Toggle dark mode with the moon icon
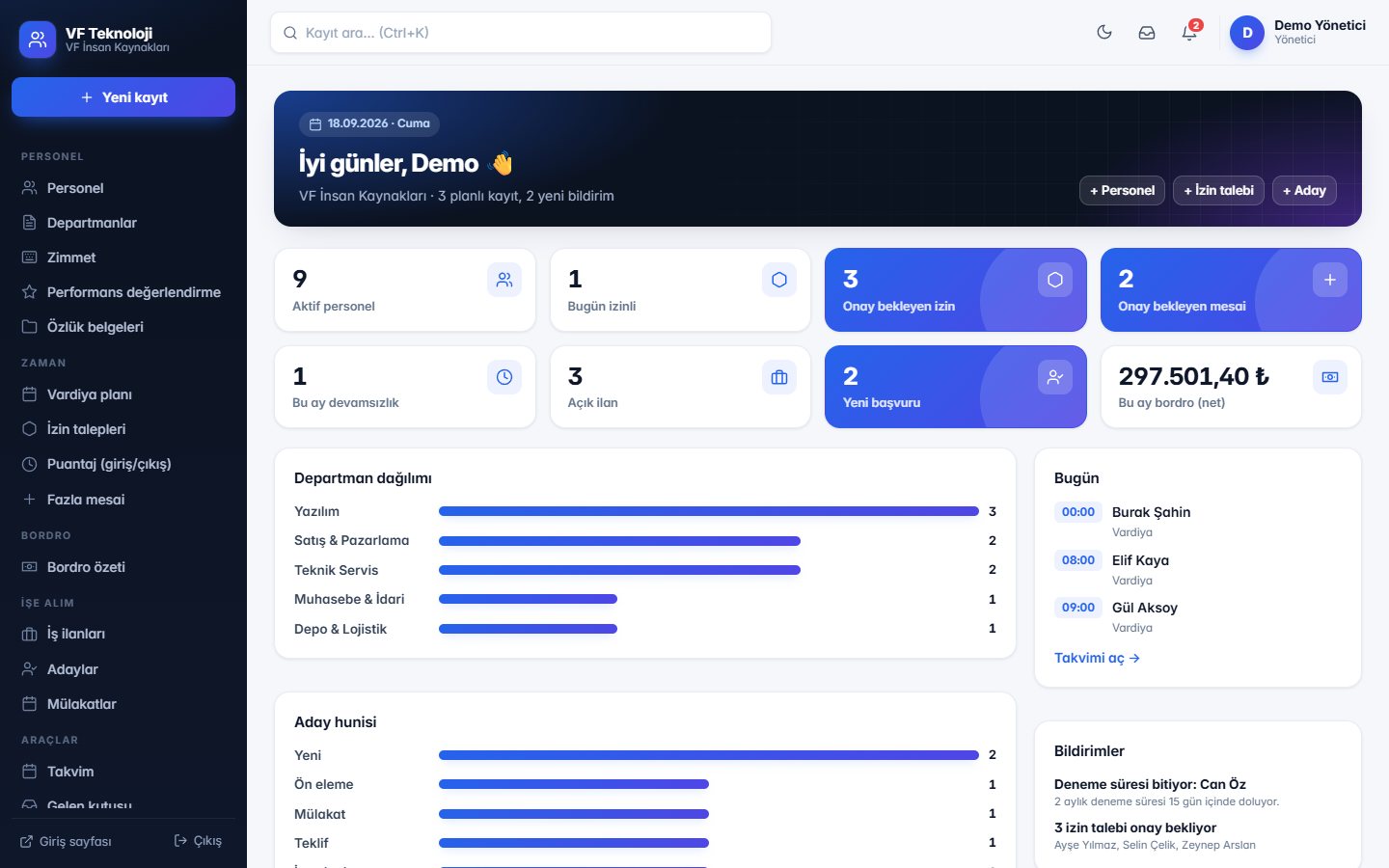The width and height of the screenshot is (1389, 868). (1104, 33)
